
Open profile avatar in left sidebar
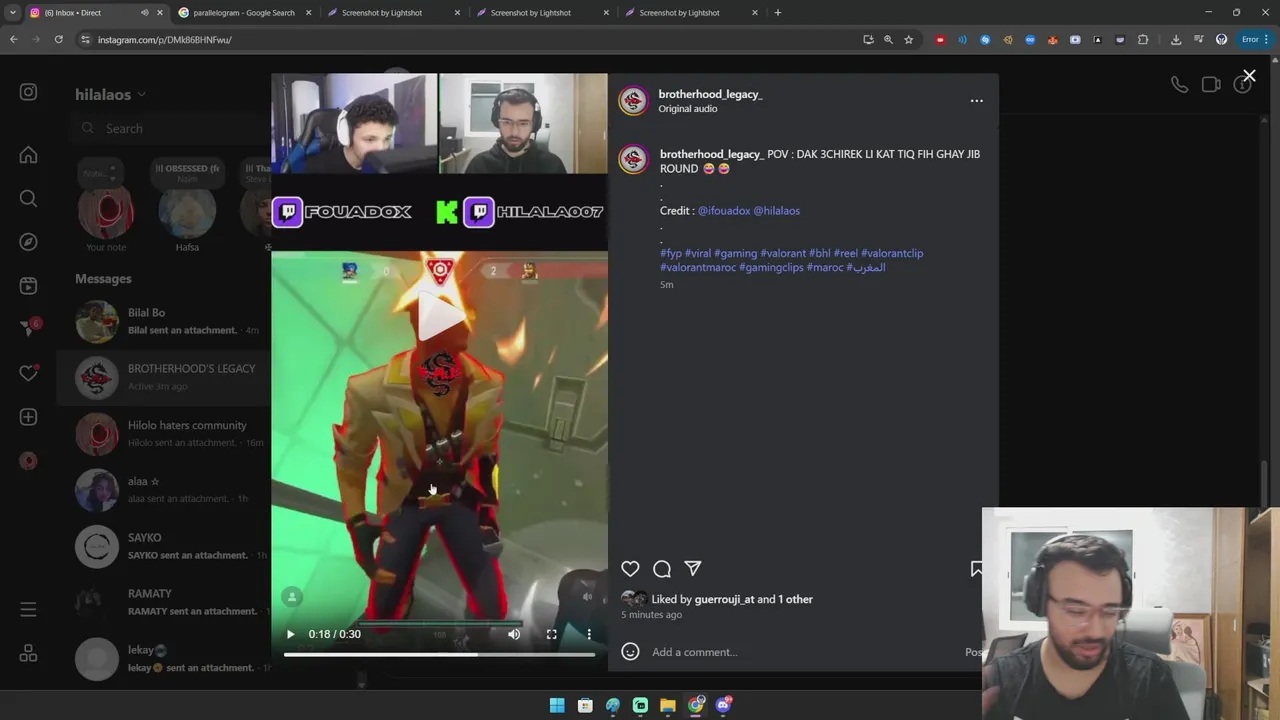click(x=28, y=461)
